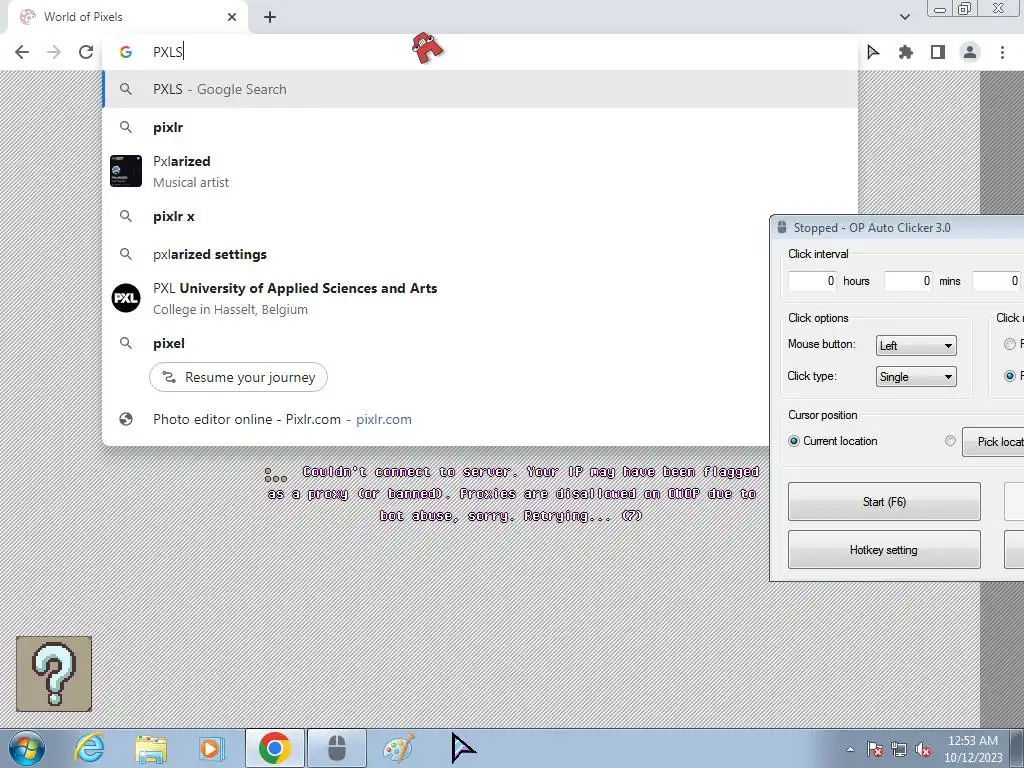
Task: Click the browser forward arrow
Action: pos(54,52)
